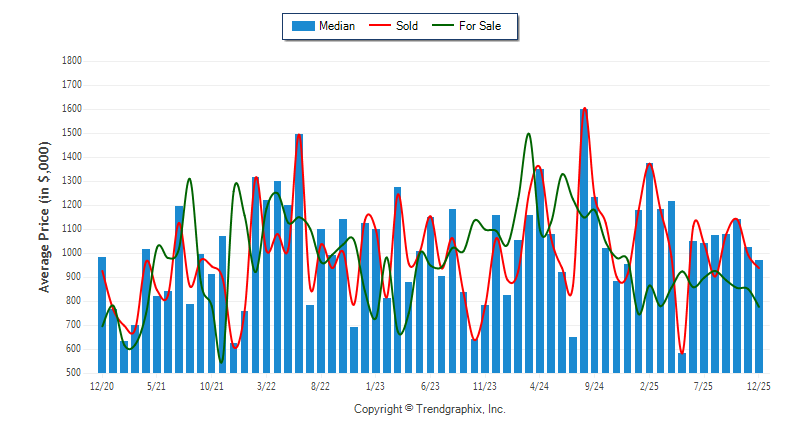Click the 1800 y-axis value
Viewport: 800px width, 434px height.
click(x=71, y=61)
